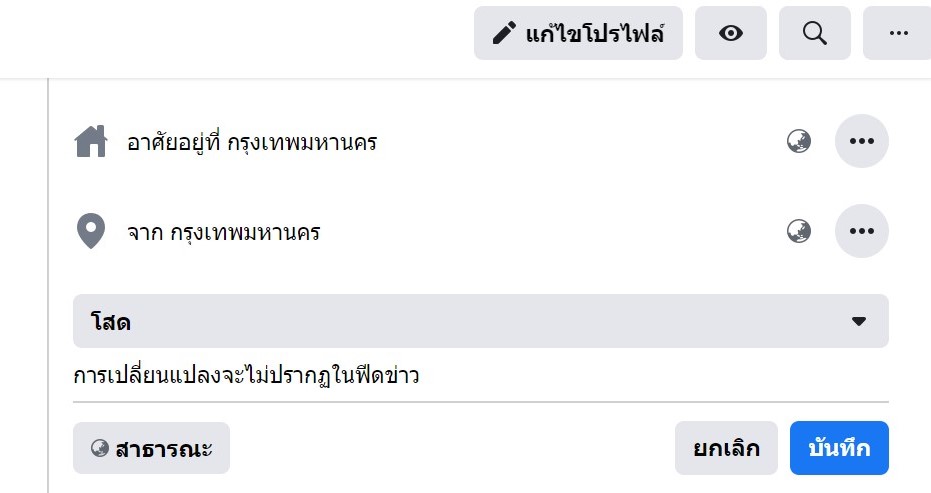Click the magnifying glass search profile icon
This screenshot has width=931, height=493.
[815, 33]
